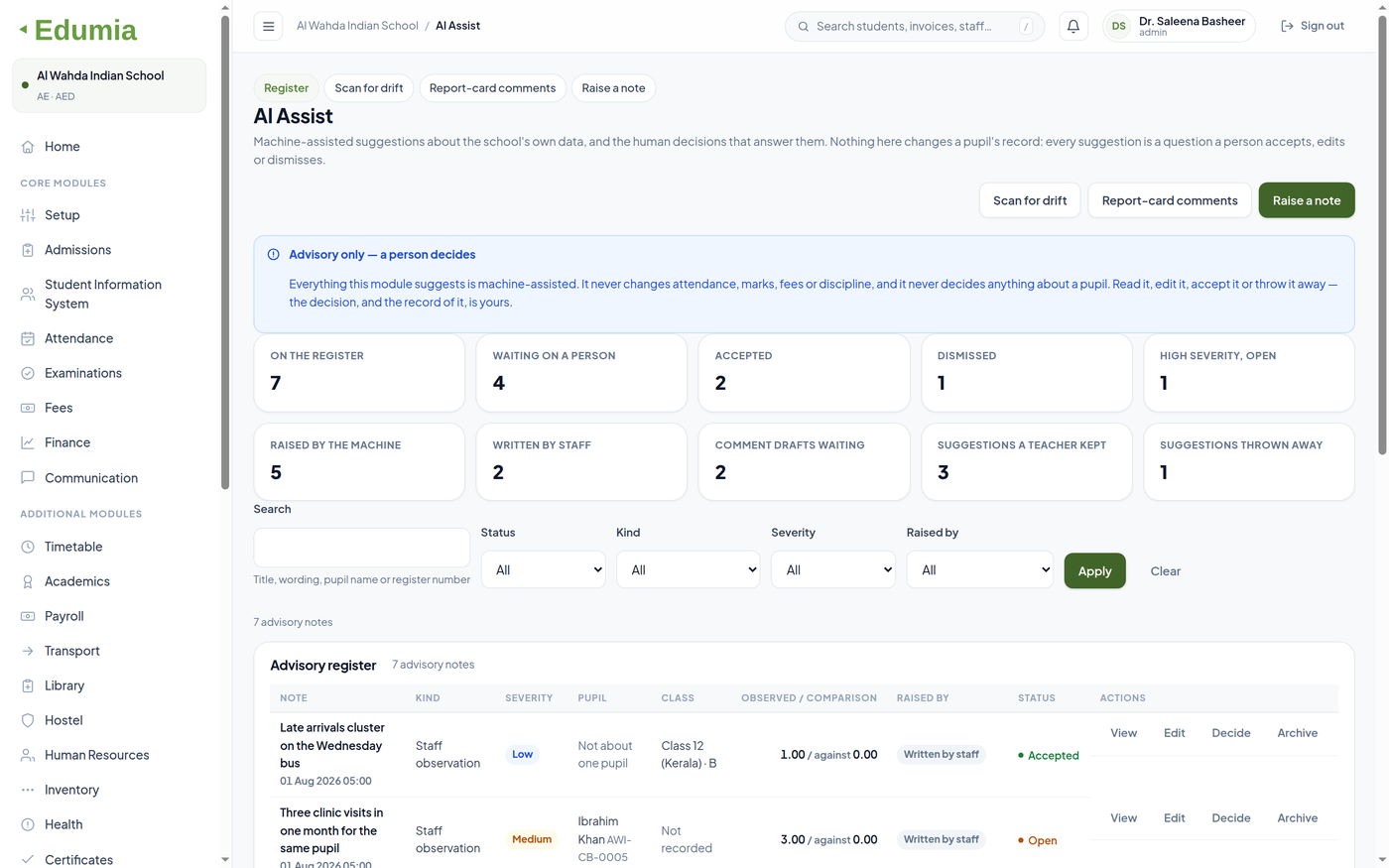The image size is (1389, 868).
Task: Open Al Wahda Indian School breadcrumb
Action: (357, 26)
